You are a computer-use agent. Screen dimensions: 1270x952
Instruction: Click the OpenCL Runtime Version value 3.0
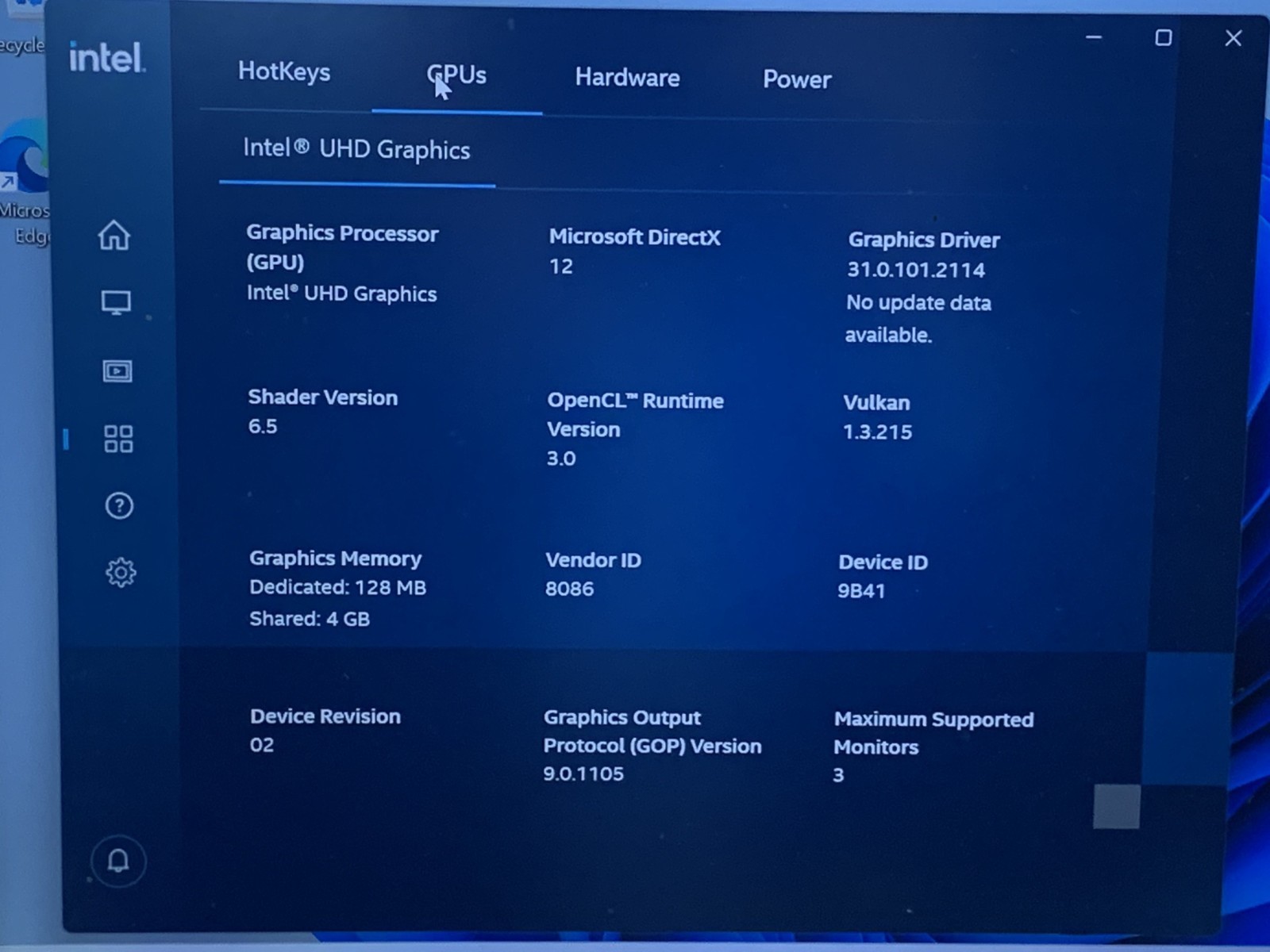561,459
